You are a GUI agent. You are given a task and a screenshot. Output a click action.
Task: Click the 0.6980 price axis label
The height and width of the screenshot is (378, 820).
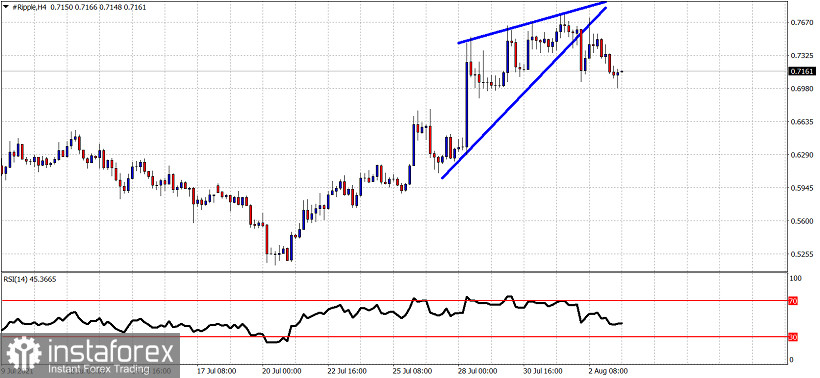pyautogui.click(x=802, y=88)
